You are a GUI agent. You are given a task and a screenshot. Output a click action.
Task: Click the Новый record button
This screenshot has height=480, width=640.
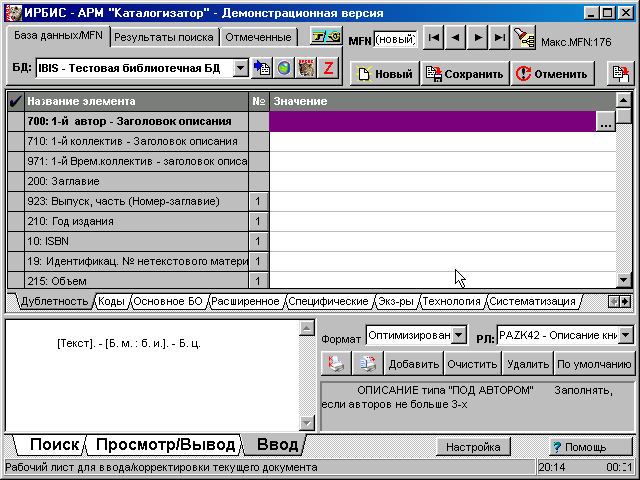click(382, 73)
